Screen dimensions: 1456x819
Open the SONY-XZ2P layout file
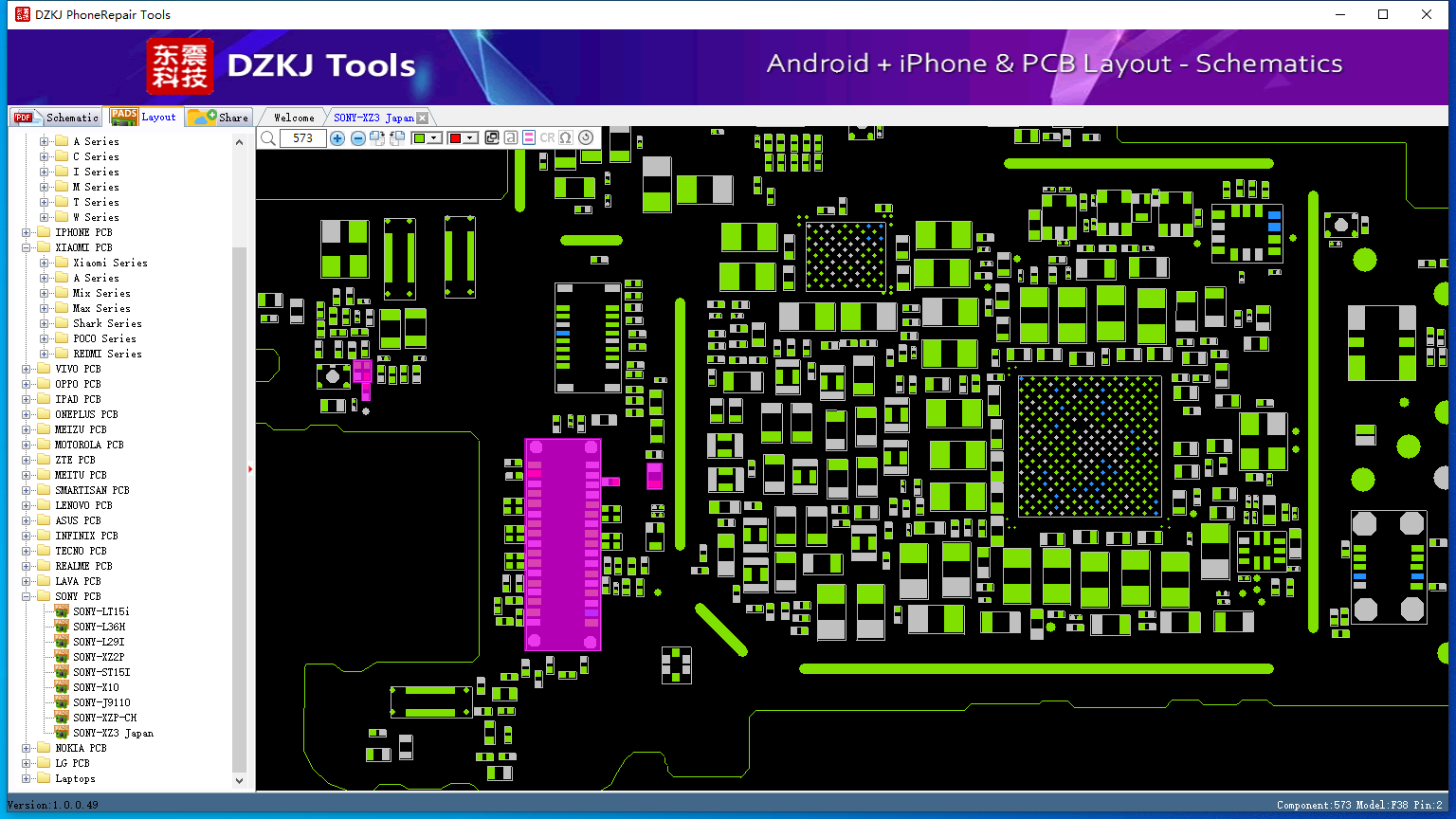click(99, 657)
